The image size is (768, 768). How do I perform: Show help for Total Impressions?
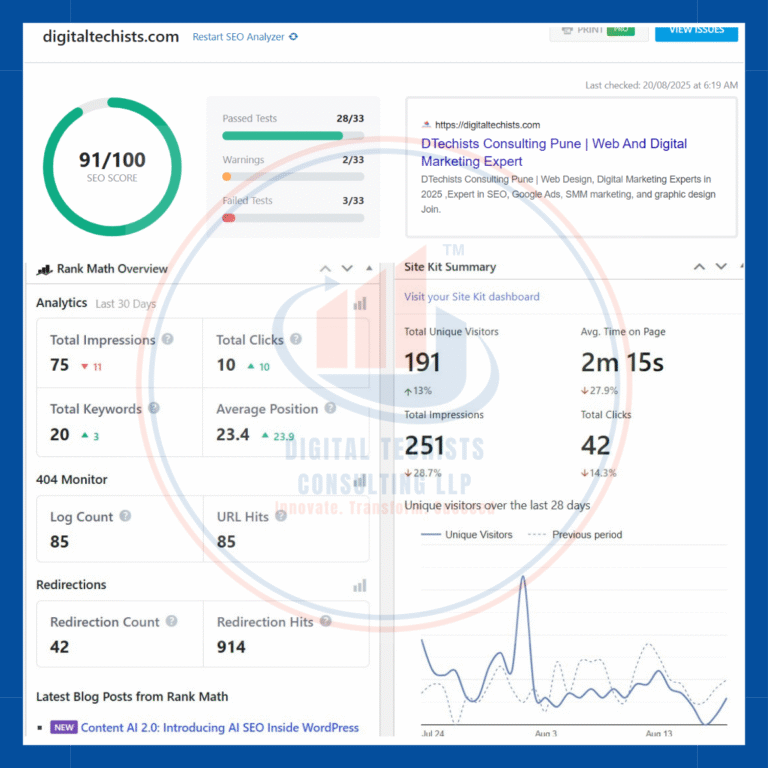168,339
